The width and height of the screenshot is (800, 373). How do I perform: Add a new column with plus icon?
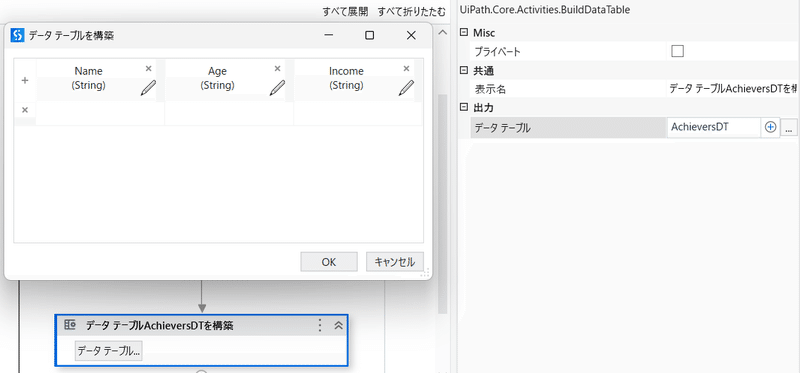click(24, 80)
